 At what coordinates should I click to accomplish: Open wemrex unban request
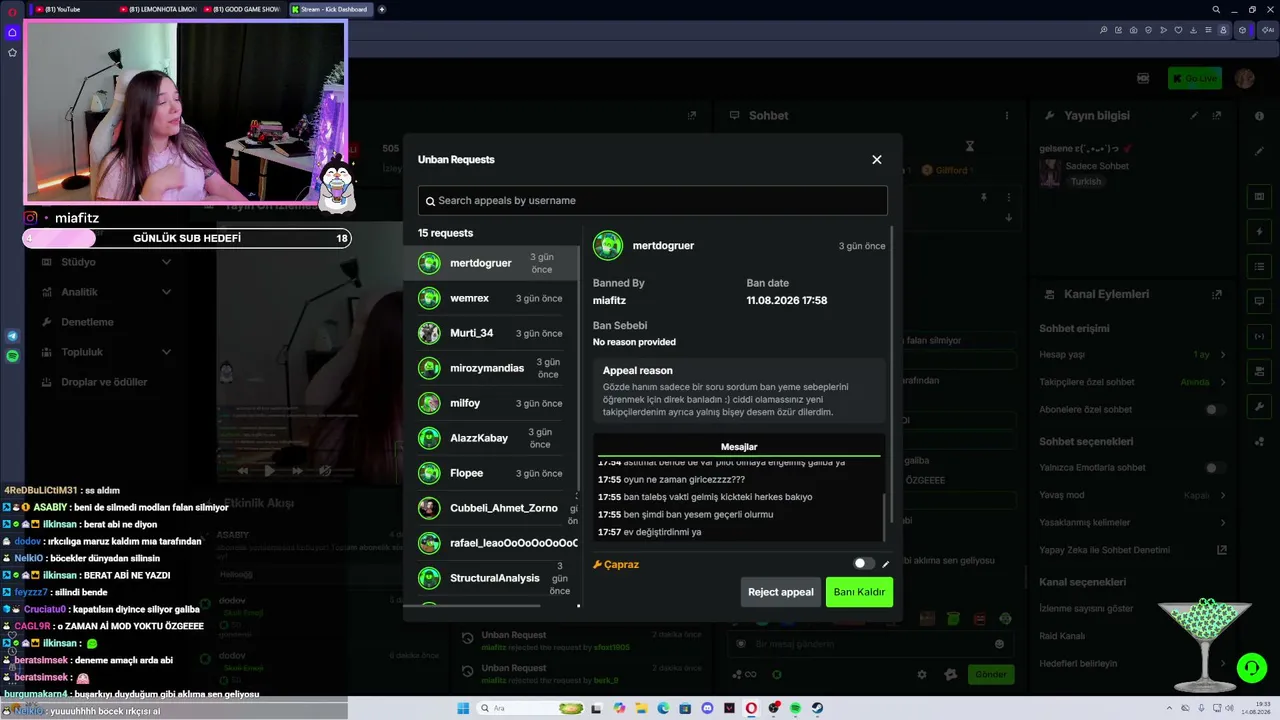(x=491, y=298)
